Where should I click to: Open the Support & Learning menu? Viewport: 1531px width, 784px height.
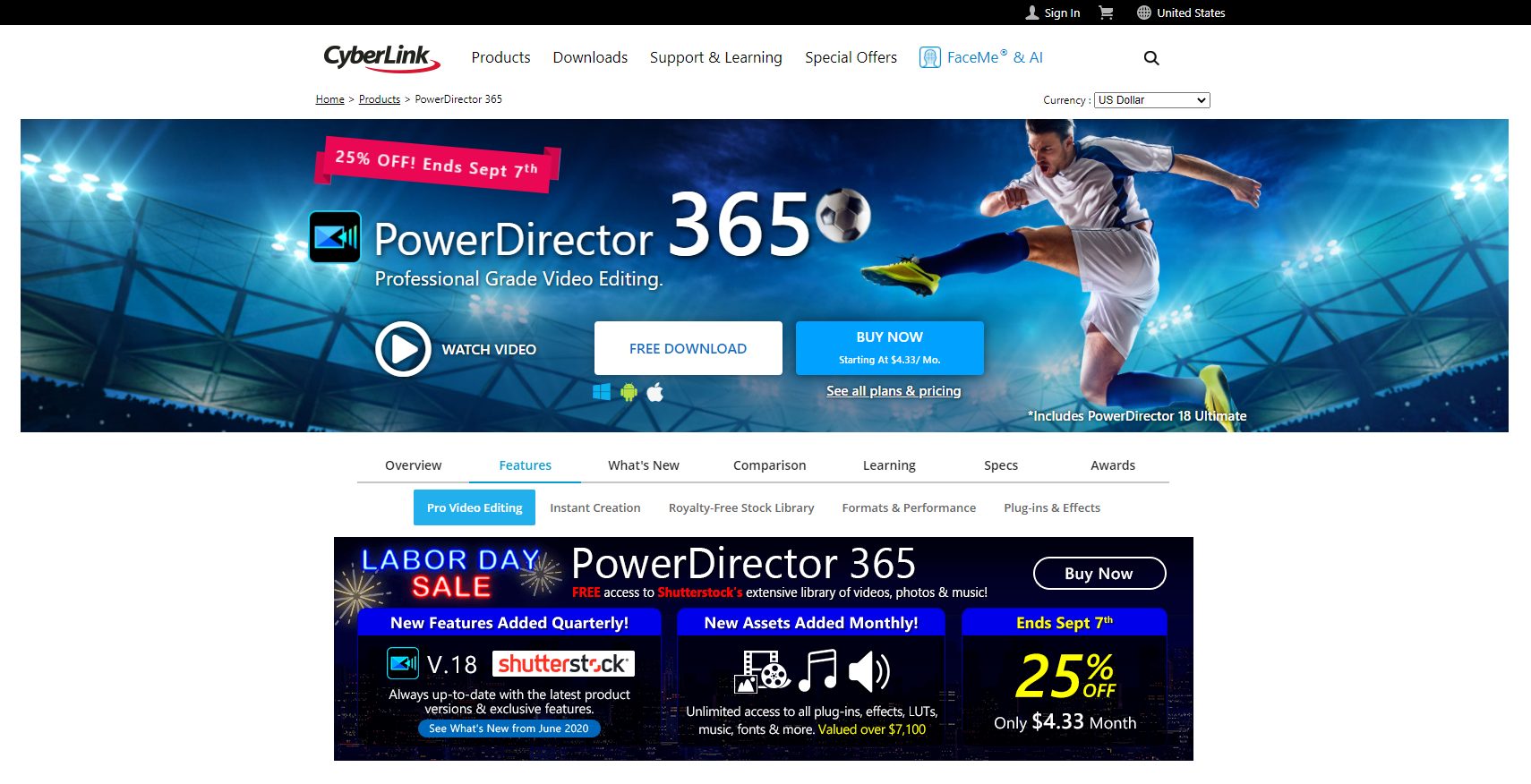click(x=716, y=57)
